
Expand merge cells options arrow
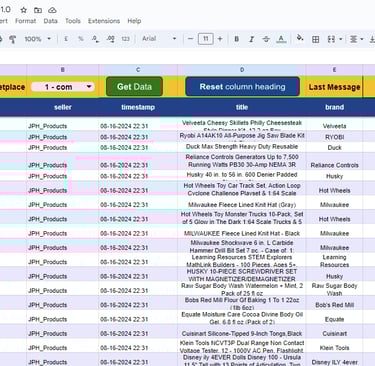coord(341,39)
